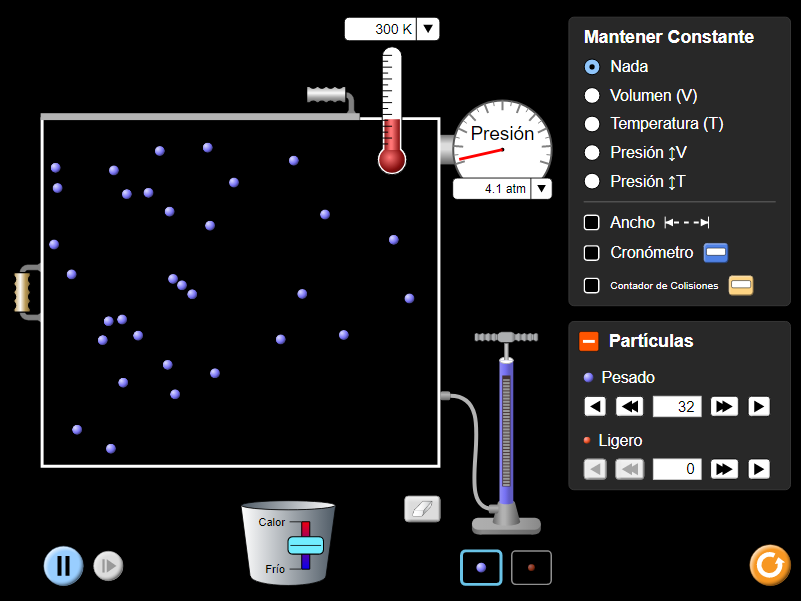
Task: Click the yellow collision counter icon
Action: click(741, 285)
